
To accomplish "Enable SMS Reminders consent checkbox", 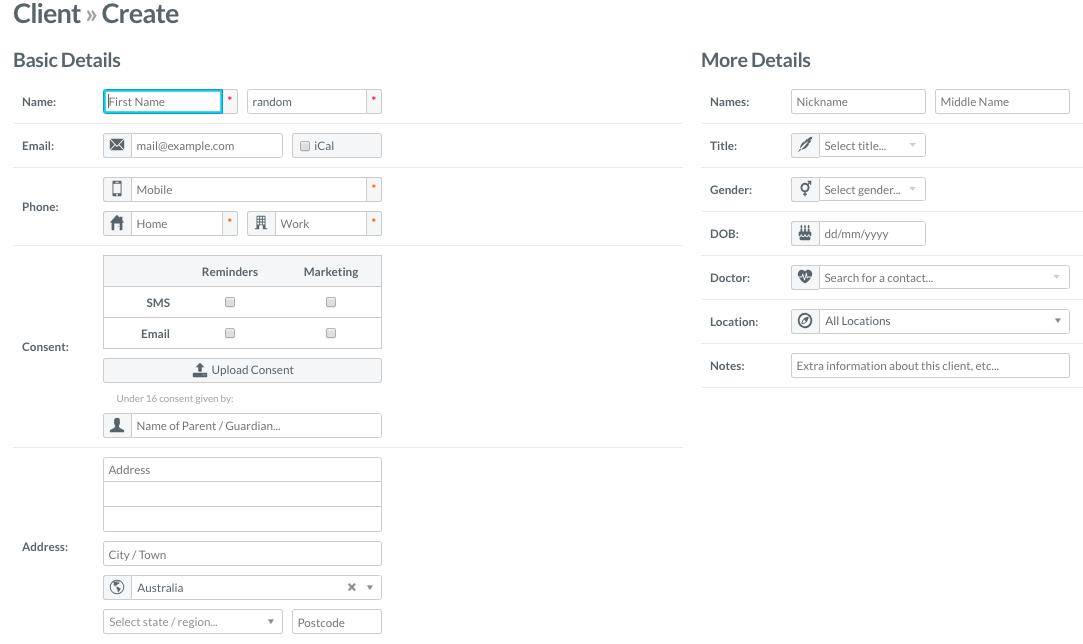I will [230, 302].
